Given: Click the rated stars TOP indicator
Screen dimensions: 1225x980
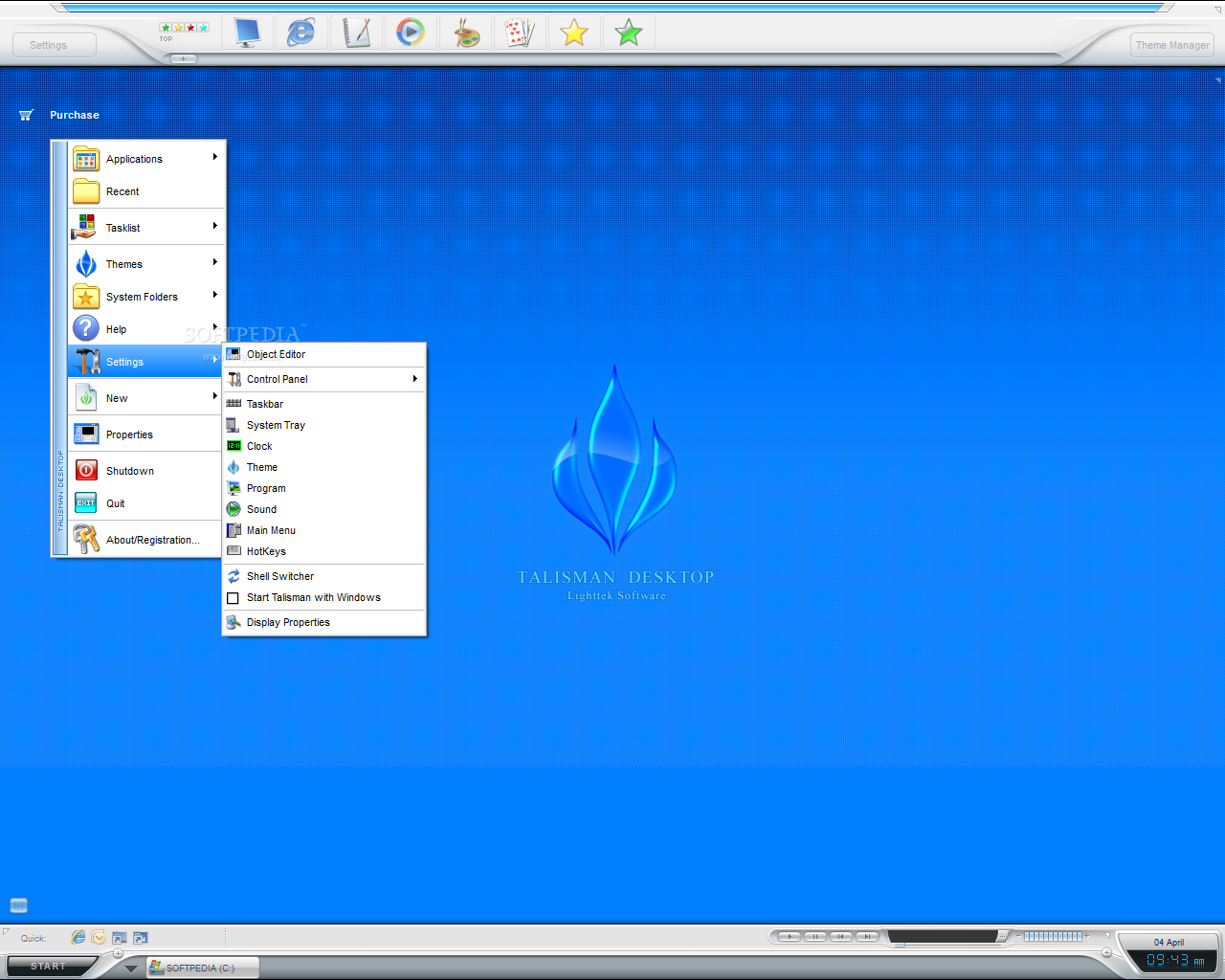Looking at the screenshot, I should tap(184, 31).
